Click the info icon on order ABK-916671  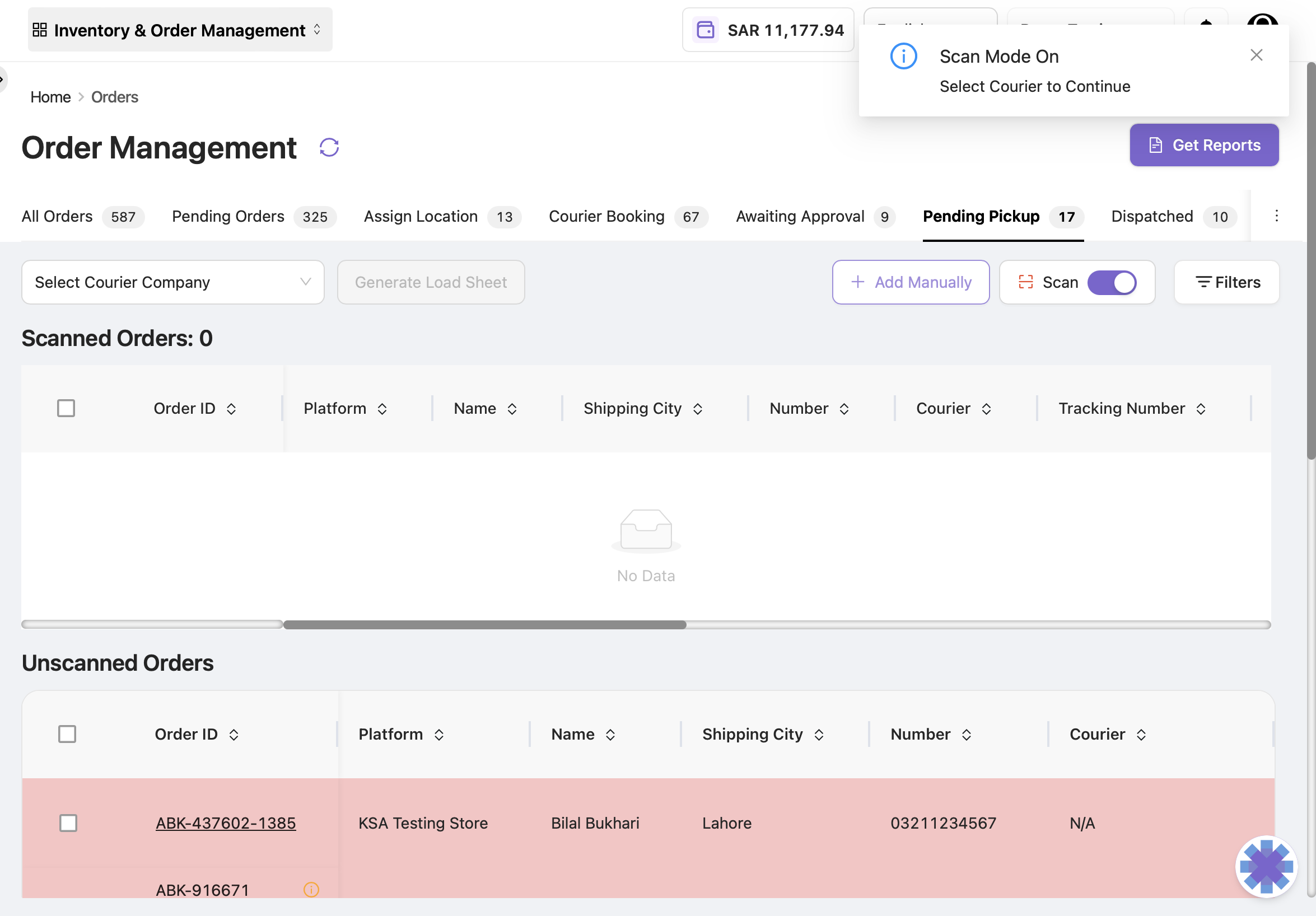pos(311,889)
